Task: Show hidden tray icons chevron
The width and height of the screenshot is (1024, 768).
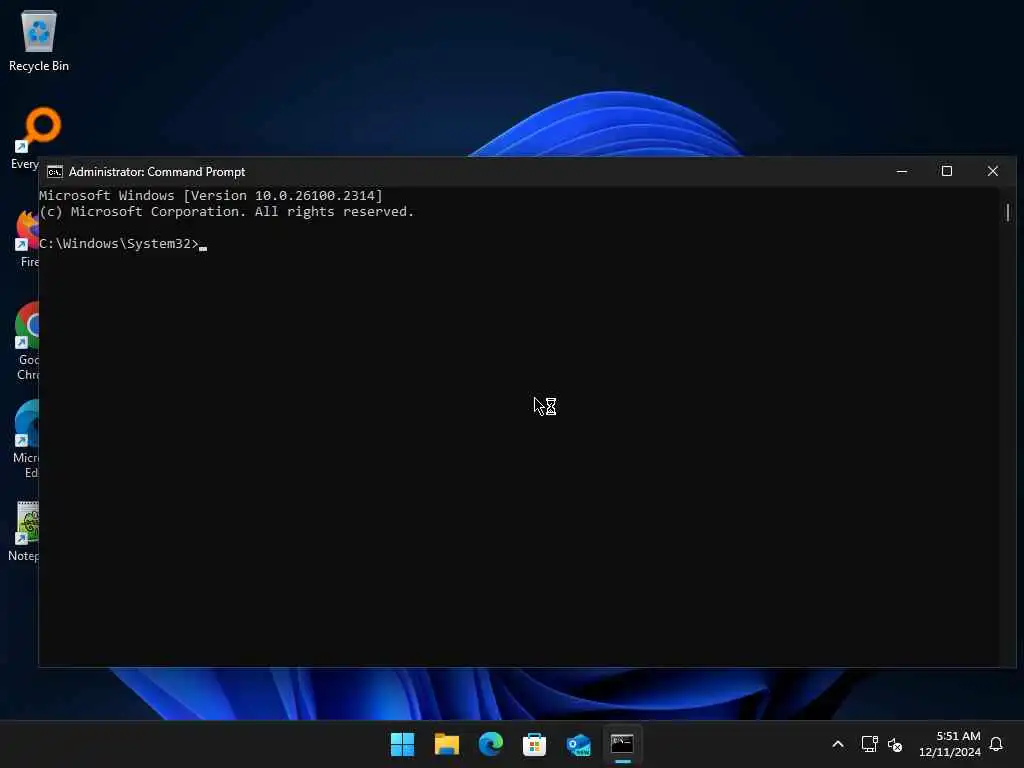Action: pos(838,744)
